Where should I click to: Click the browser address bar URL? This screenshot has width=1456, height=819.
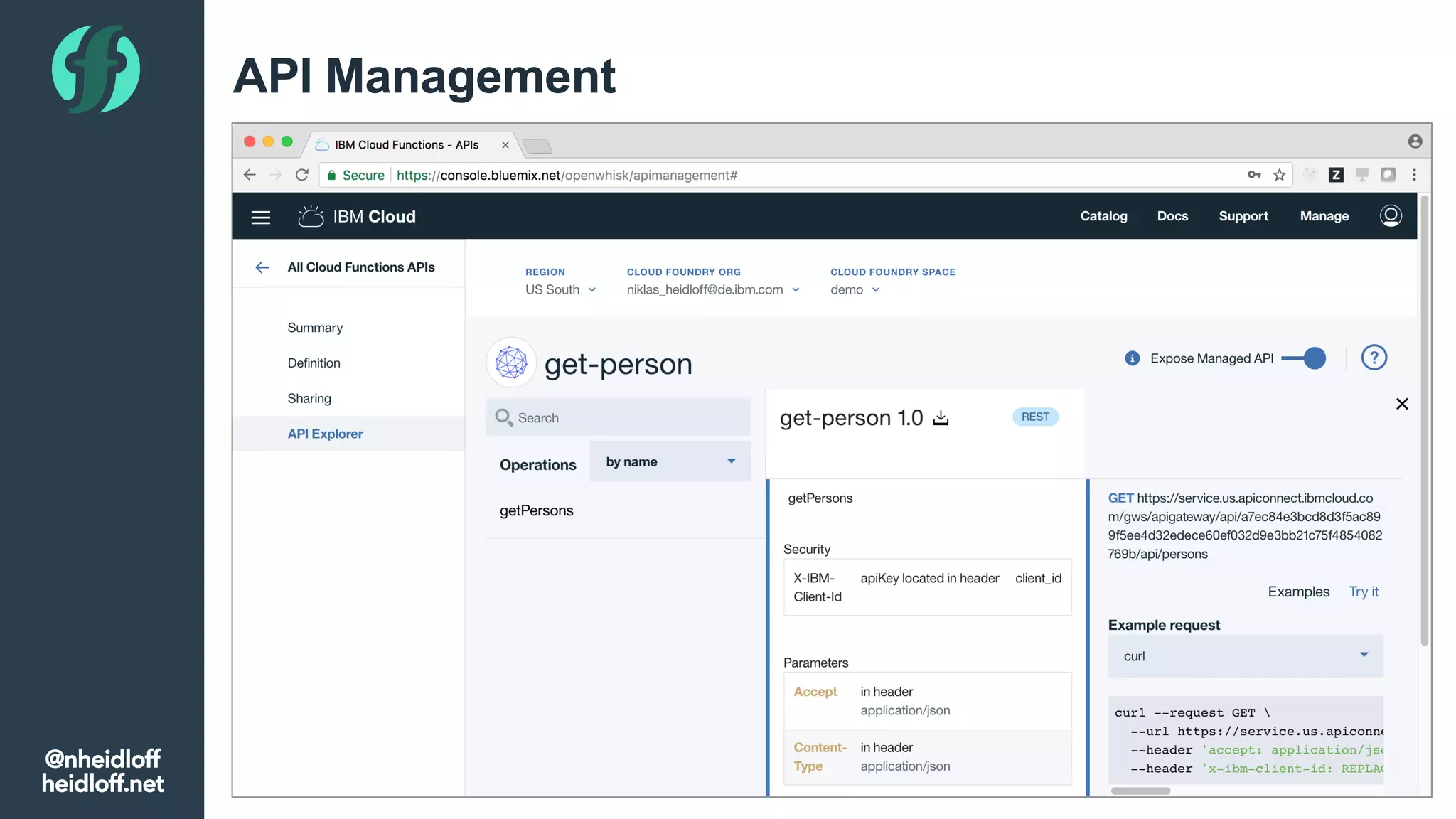point(567,175)
